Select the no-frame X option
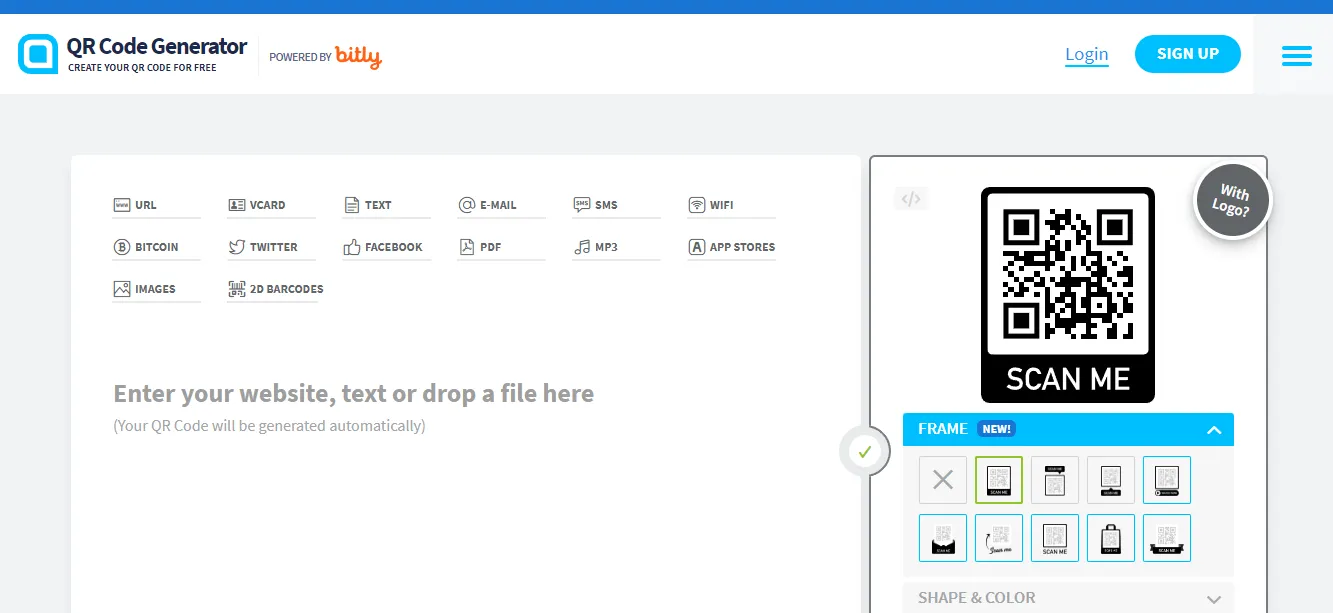 click(x=943, y=480)
